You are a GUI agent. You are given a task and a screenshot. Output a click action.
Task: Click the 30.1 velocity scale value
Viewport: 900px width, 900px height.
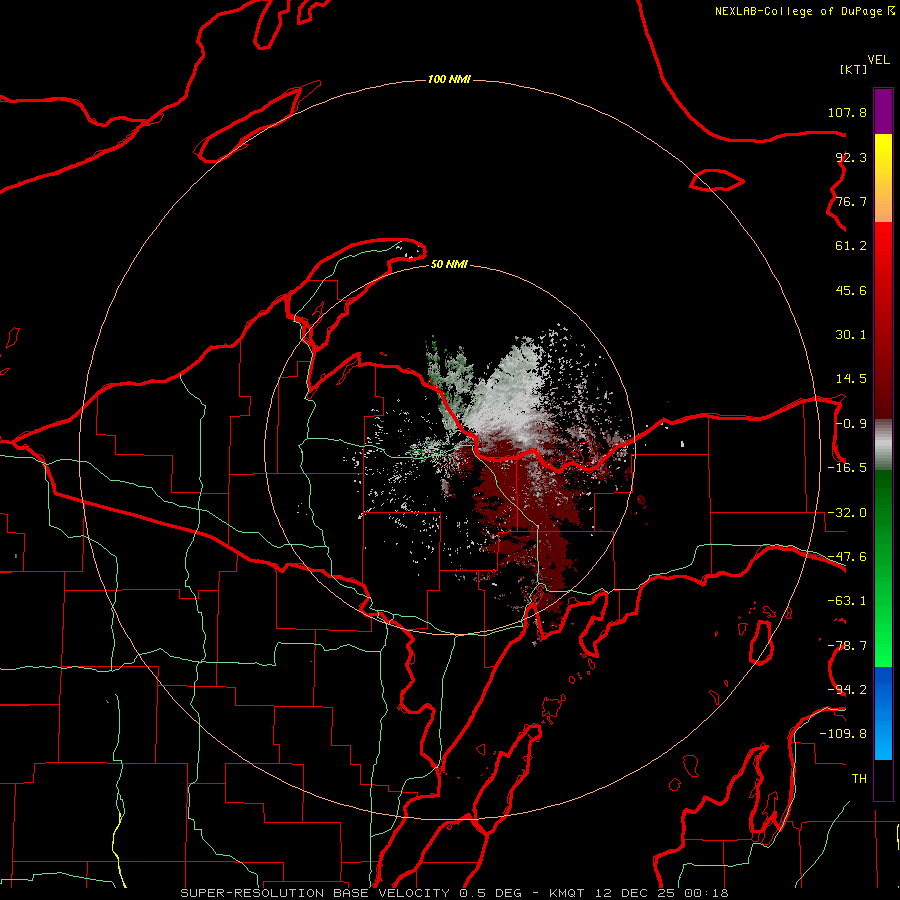point(851,335)
